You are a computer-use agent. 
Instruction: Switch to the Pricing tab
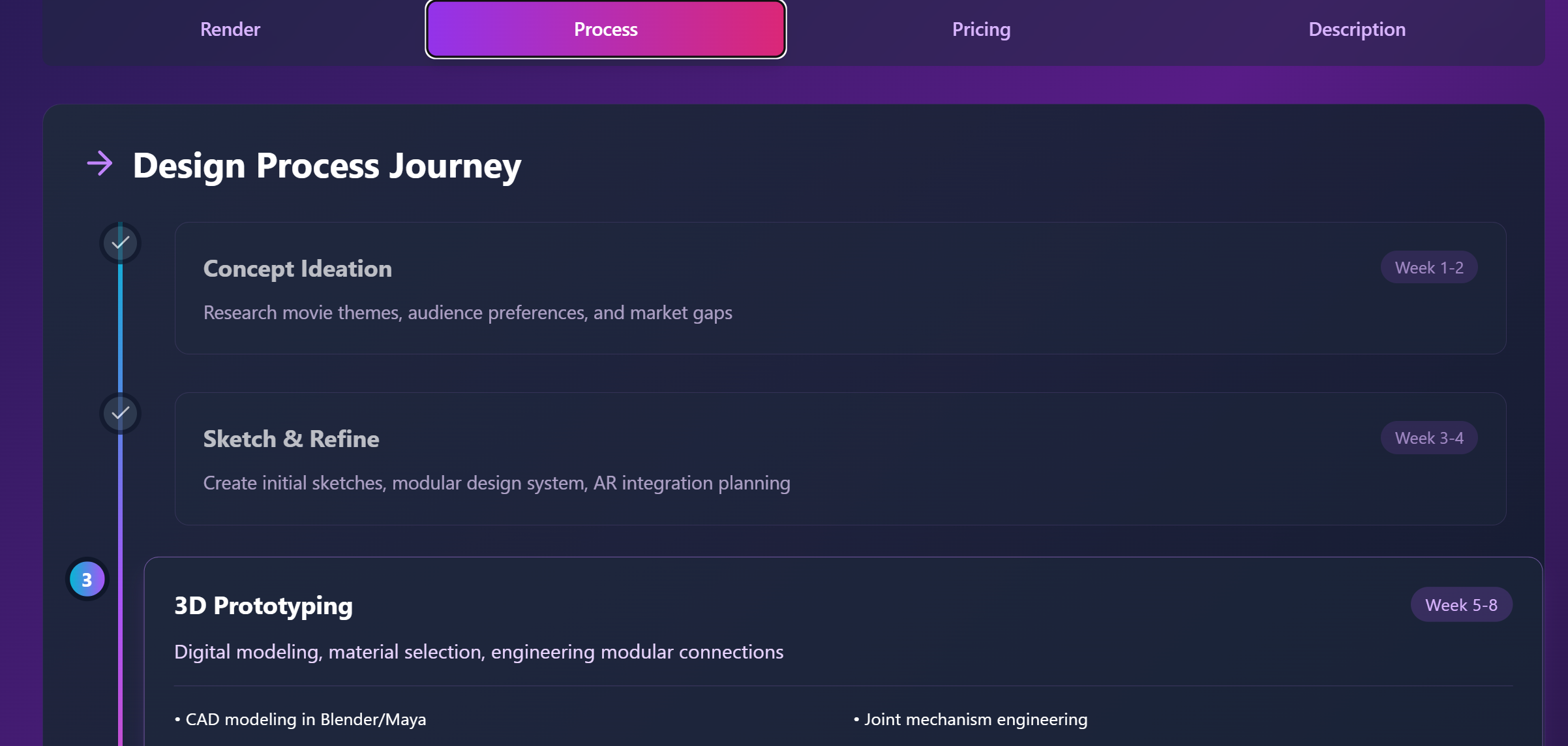click(x=981, y=29)
